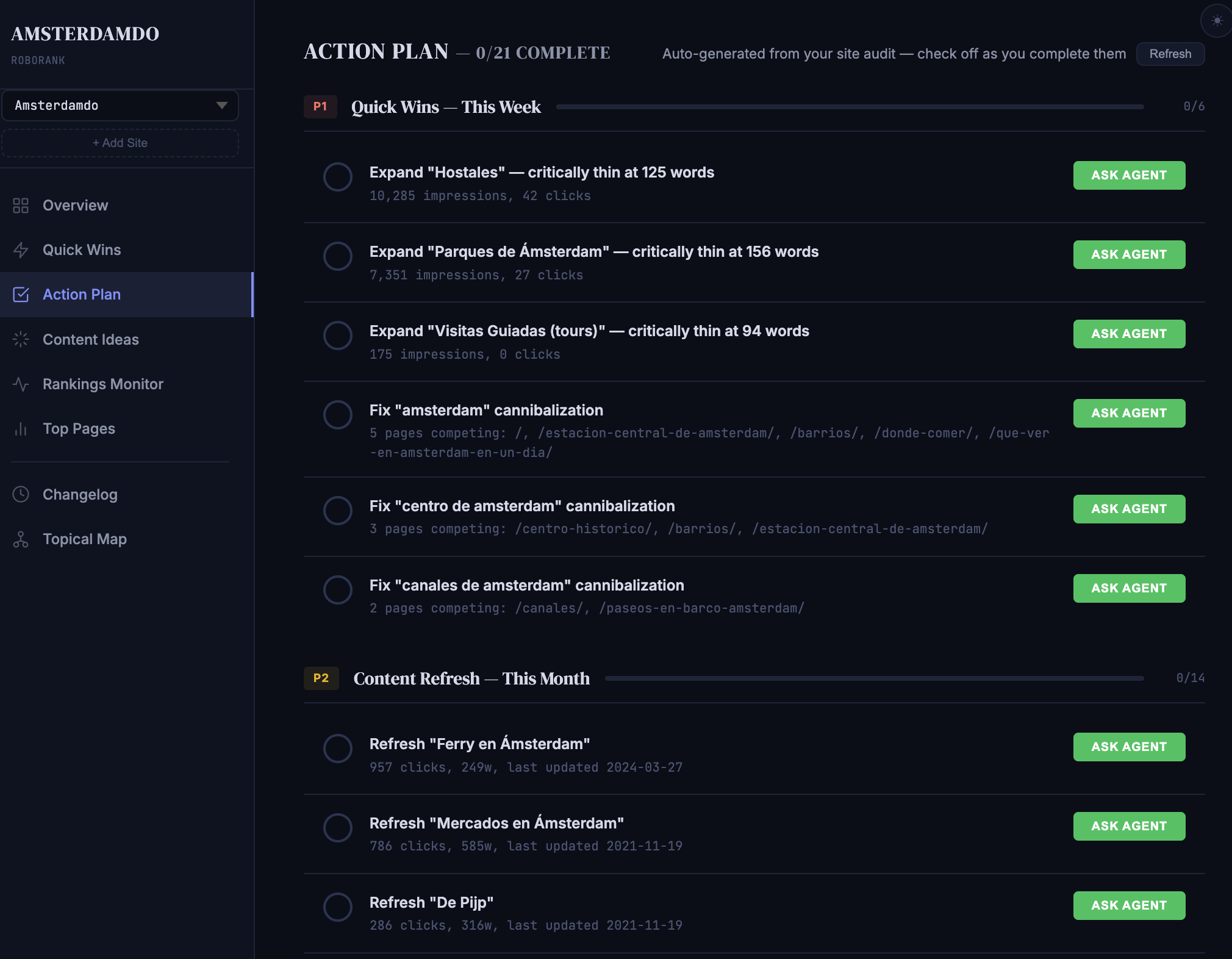
Task: Click the Topical Map nodes icon
Action: 21,539
